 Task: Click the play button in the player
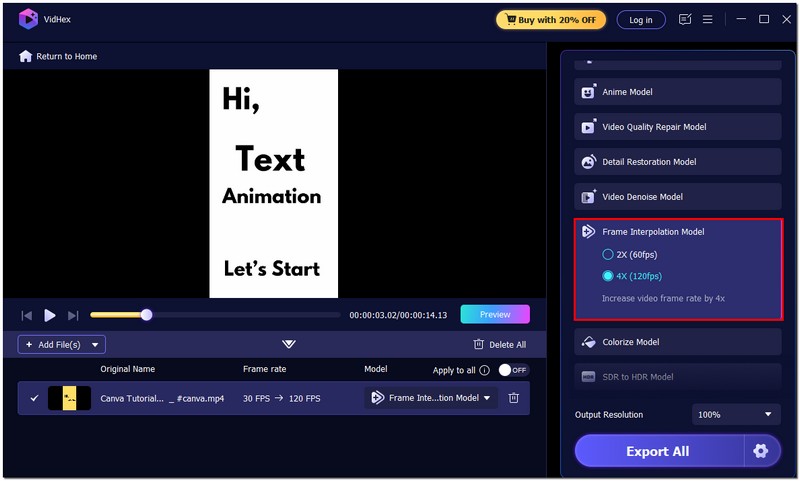tap(50, 315)
